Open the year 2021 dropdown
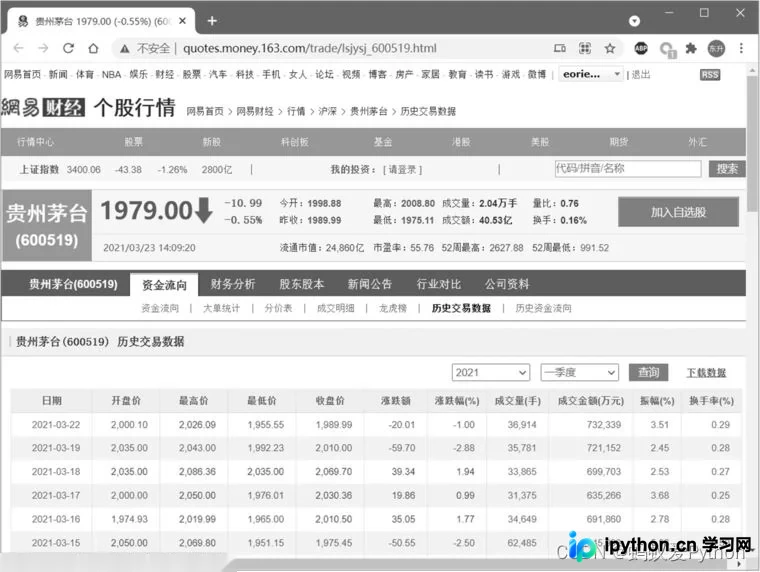 point(491,372)
